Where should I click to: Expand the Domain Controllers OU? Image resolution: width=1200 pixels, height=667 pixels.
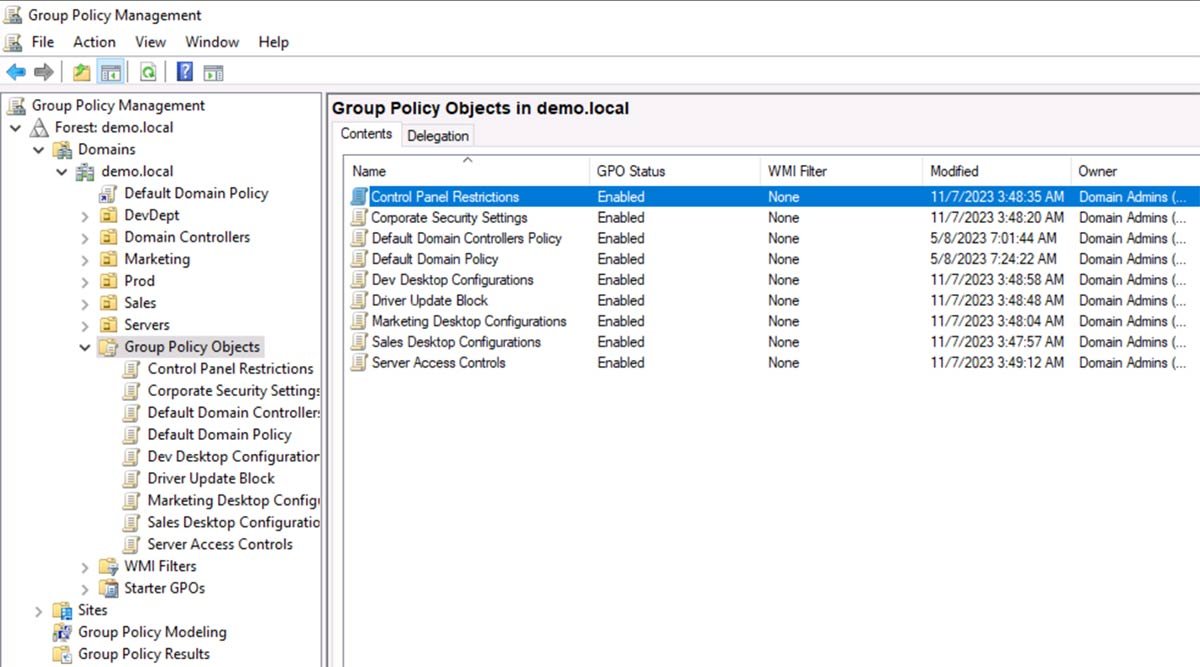click(x=85, y=238)
